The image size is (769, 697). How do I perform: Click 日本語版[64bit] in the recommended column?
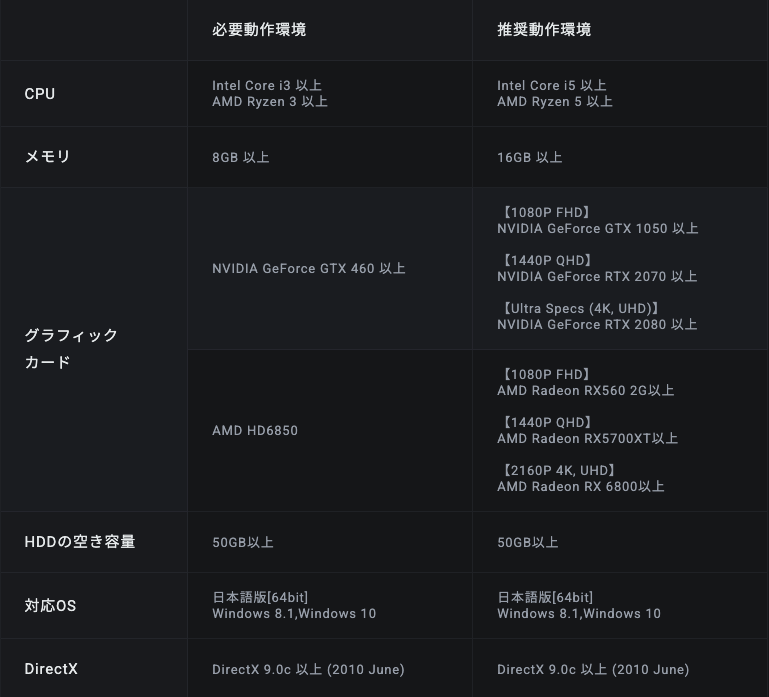[x=545, y=597]
